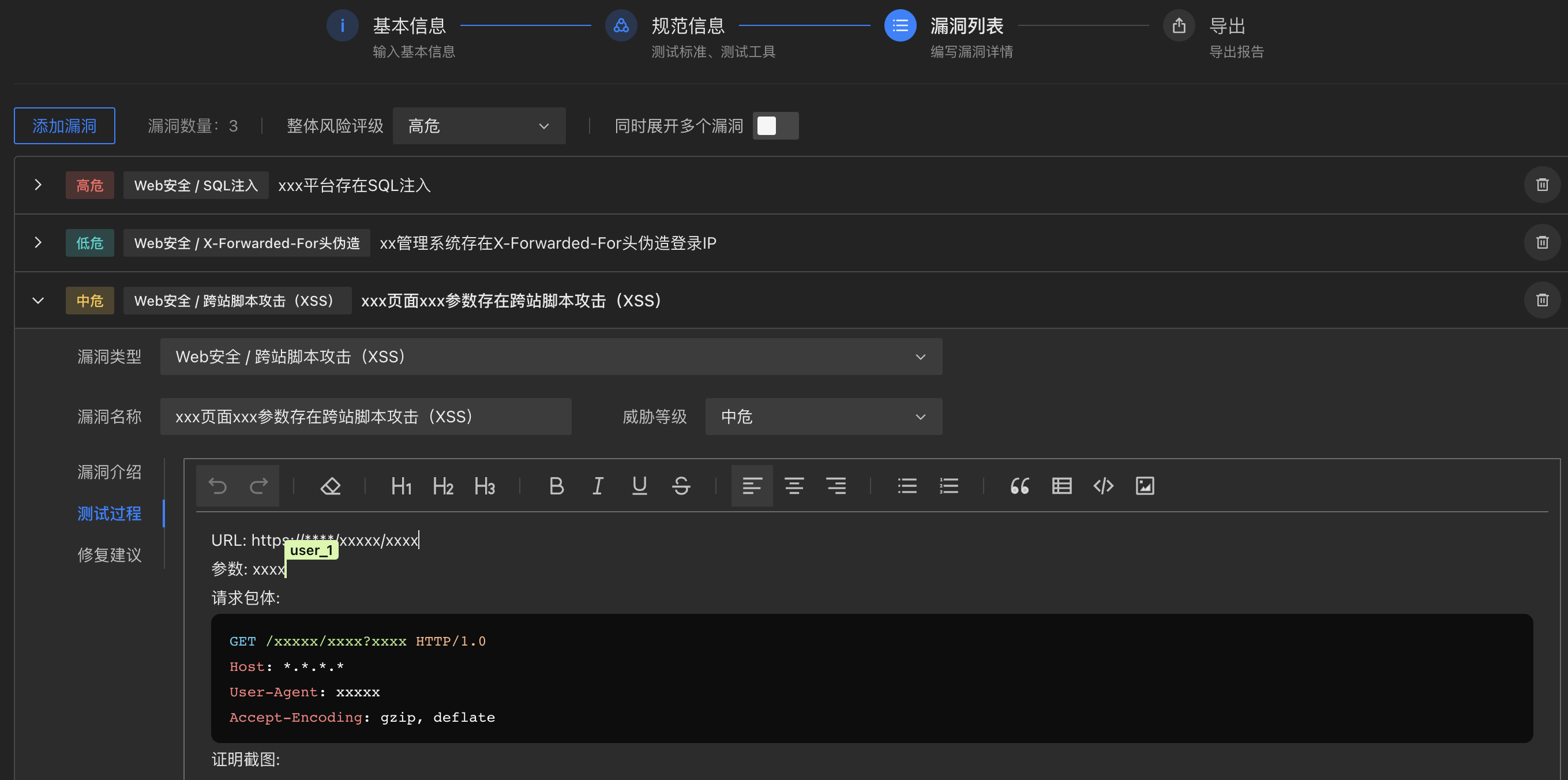
Task: Toggle strikethrough formatting
Action: pyautogui.click(x=681, y=486)
